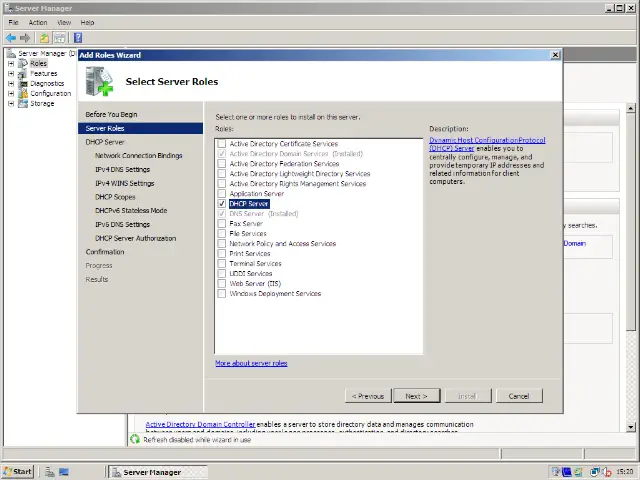Enable the Web Server (IIS) checkbox
This screenshot has width=640, height=480.
pos(222,284)
